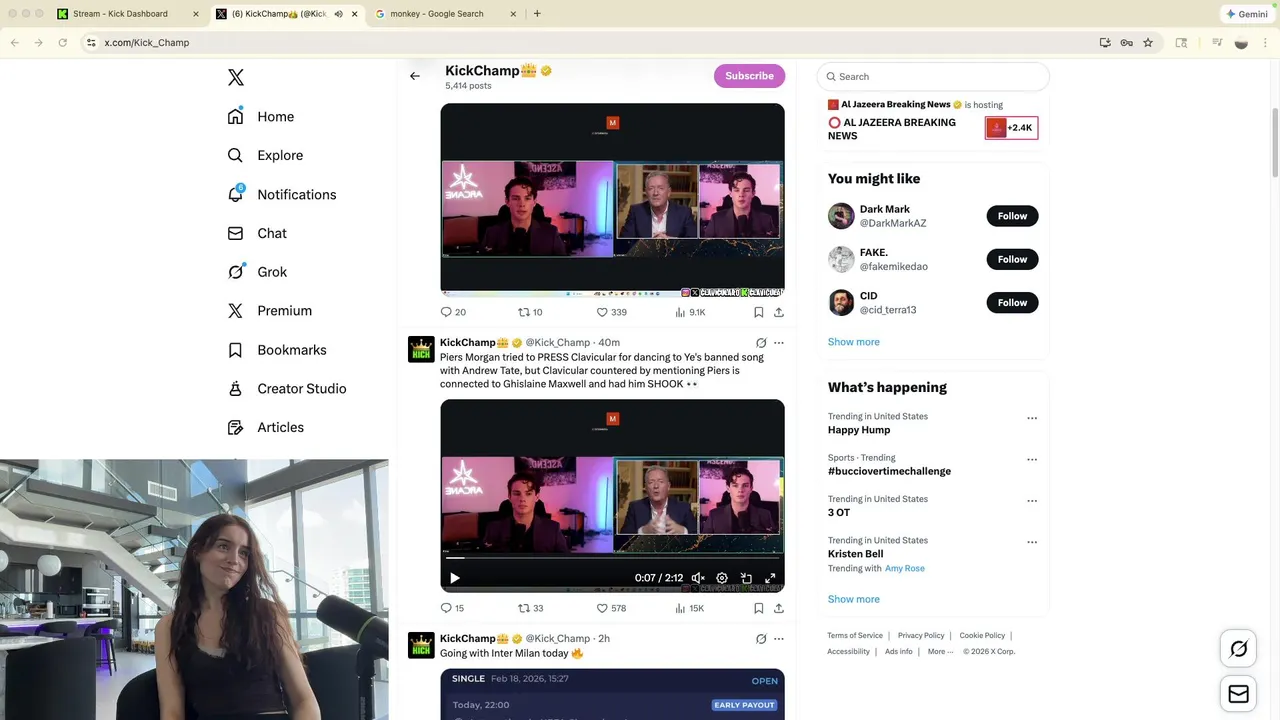Click Grok icon on 40m post
This screenshot has height=720, width=1280.
[761, 343]
